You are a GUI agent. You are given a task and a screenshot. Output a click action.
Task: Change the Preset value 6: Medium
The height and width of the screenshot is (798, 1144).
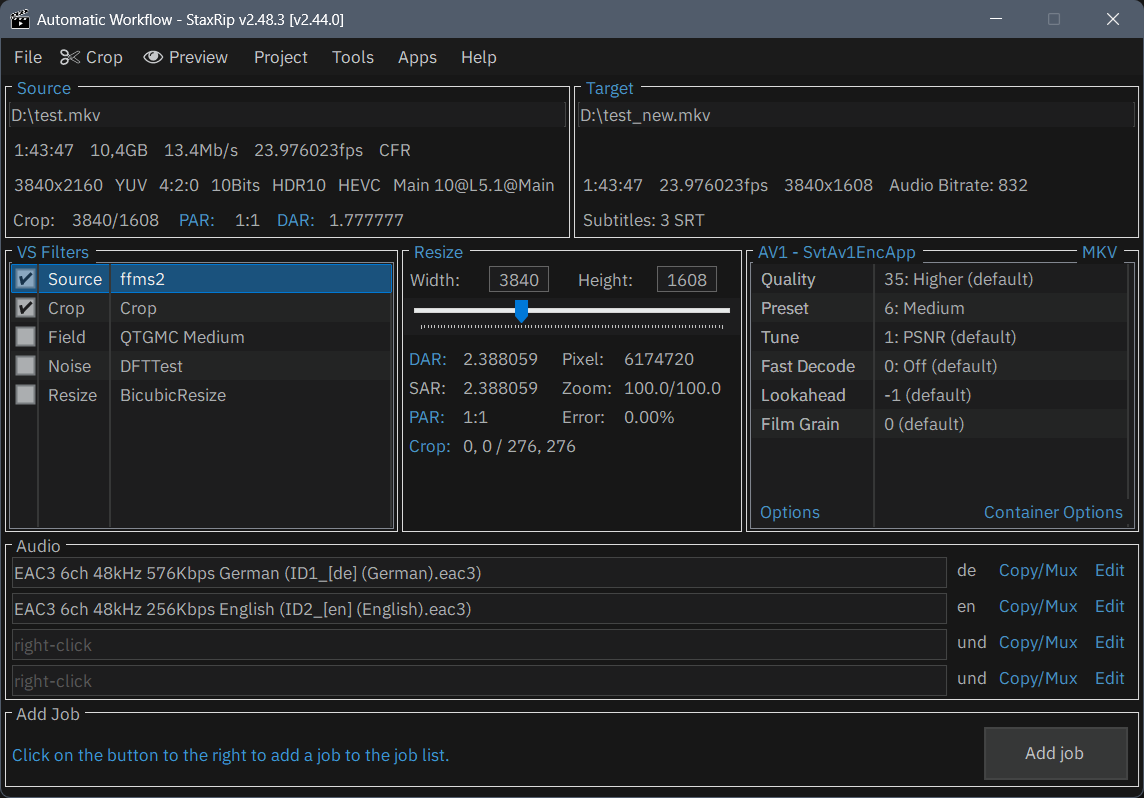point(924,308)
